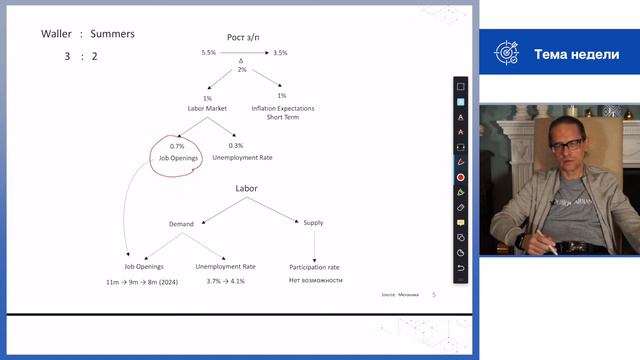Screen dimensions: 640x360
Task: Click the 'Source: Механика' footnote
Action: point(400,295)
